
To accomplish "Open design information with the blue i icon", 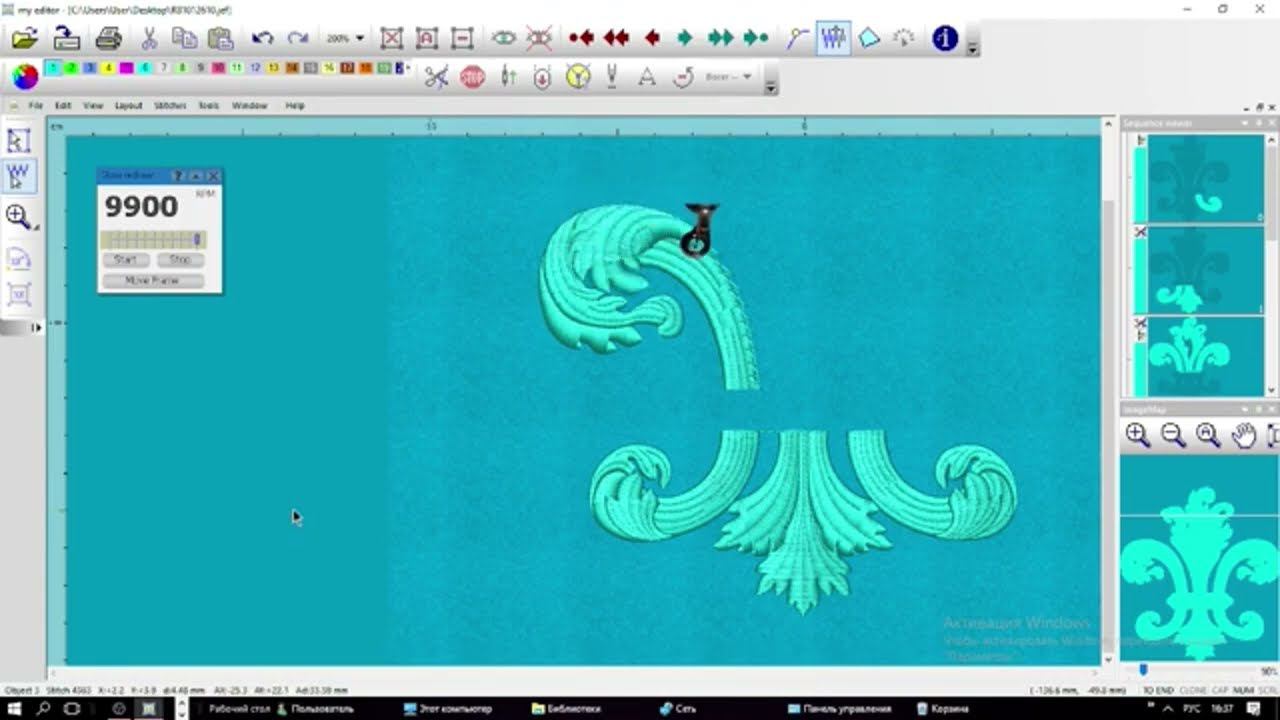I will coord(945,39).
